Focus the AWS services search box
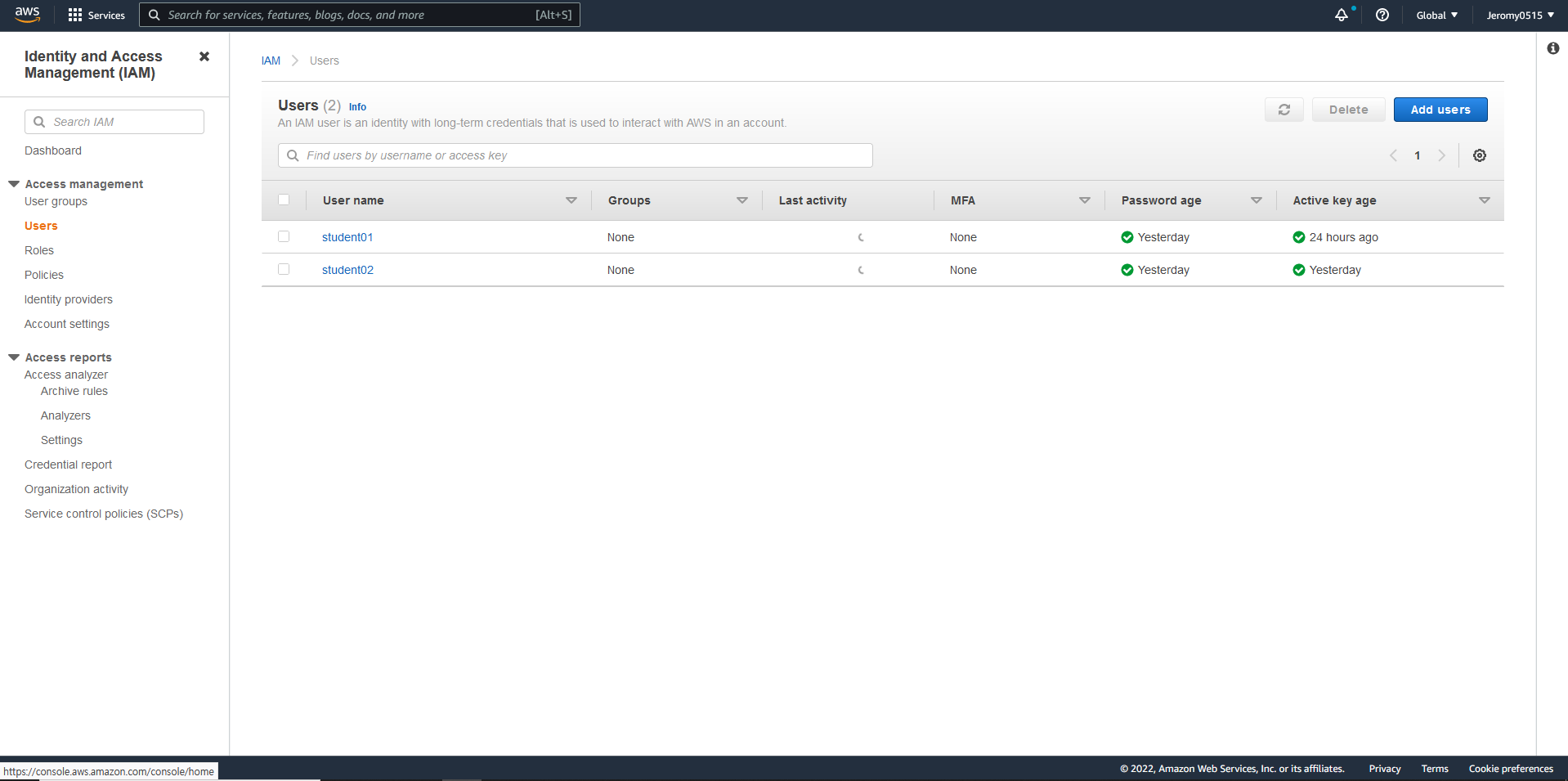1568x781 pixels. pos(360,15)
